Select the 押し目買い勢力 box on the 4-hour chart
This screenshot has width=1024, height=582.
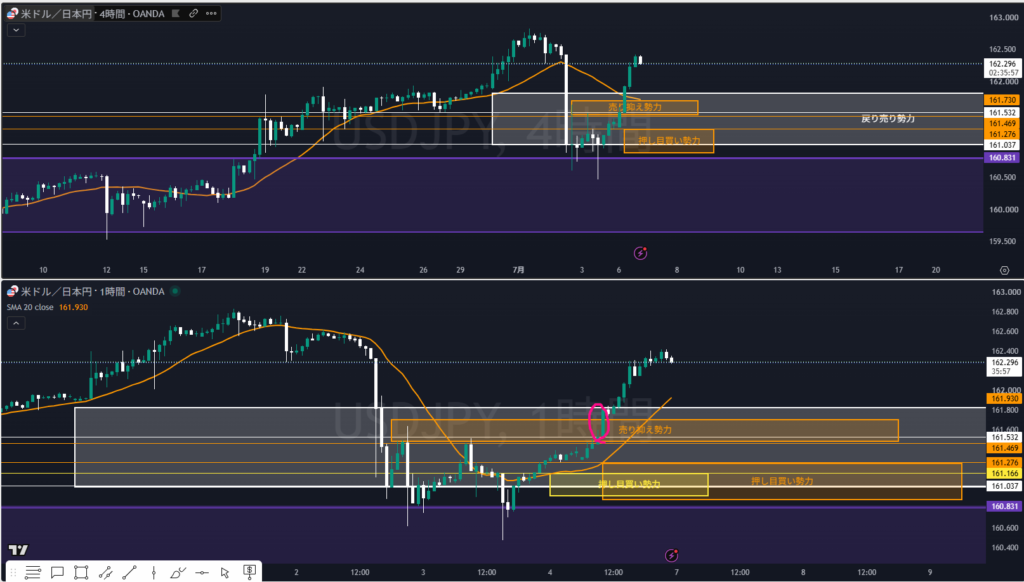[669, 140]
